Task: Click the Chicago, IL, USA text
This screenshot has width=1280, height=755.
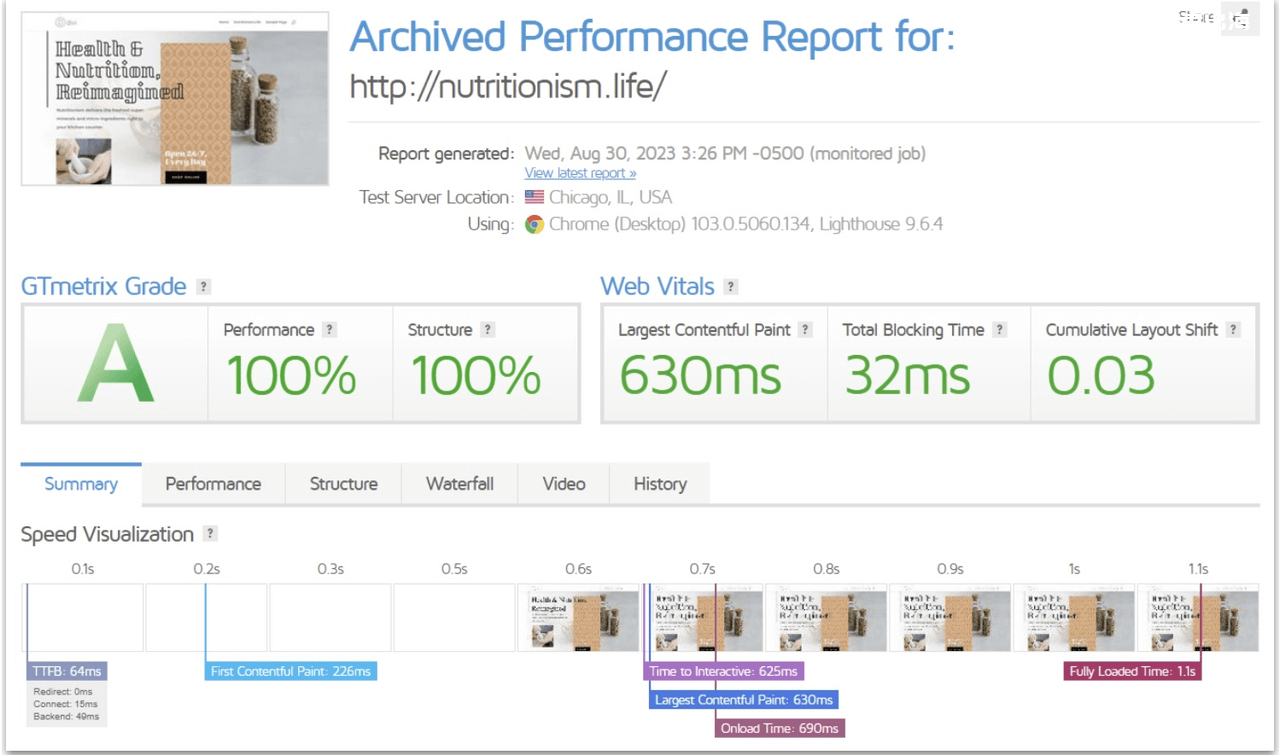Action: click(610, 198)
